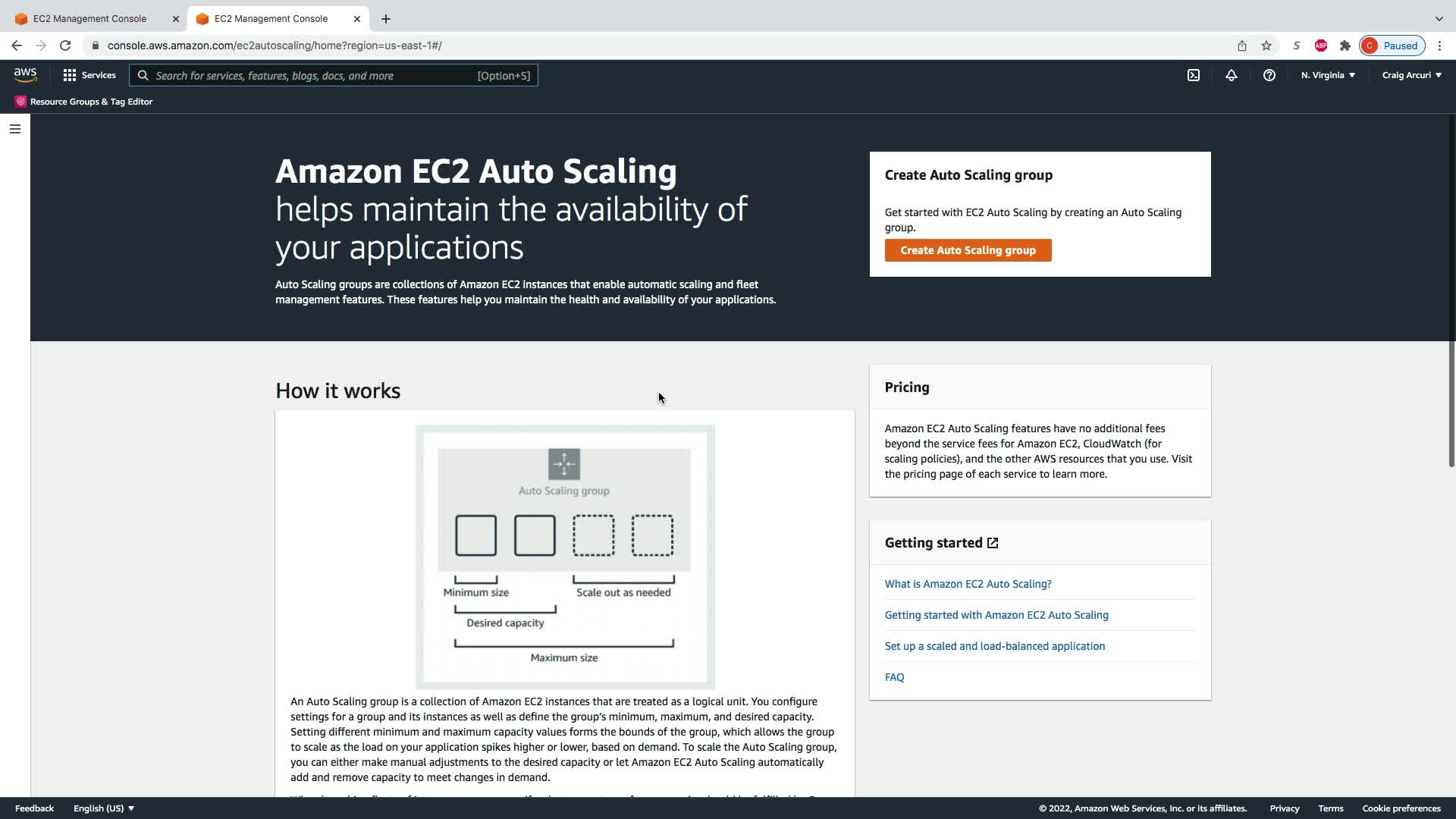Open the What is Amazon EC2 Auto Scaling link
The height and width of the screenshot is (819, 1456).
click(968, 584)
